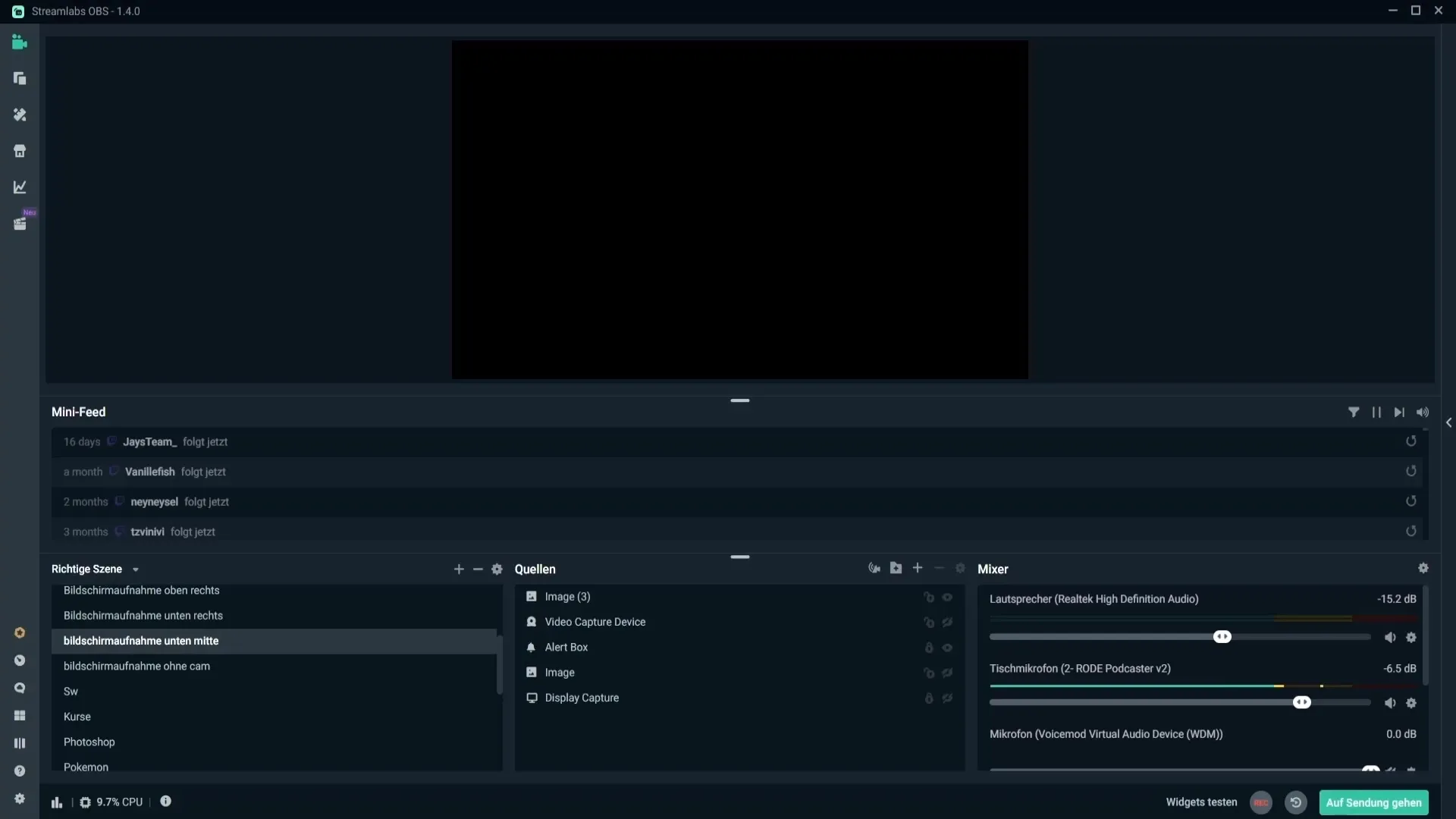Viewport: 1456px width, 819px height.
Task: Add a source folder in Quellen
Action: pyautogui.click(x=896, y=568)
